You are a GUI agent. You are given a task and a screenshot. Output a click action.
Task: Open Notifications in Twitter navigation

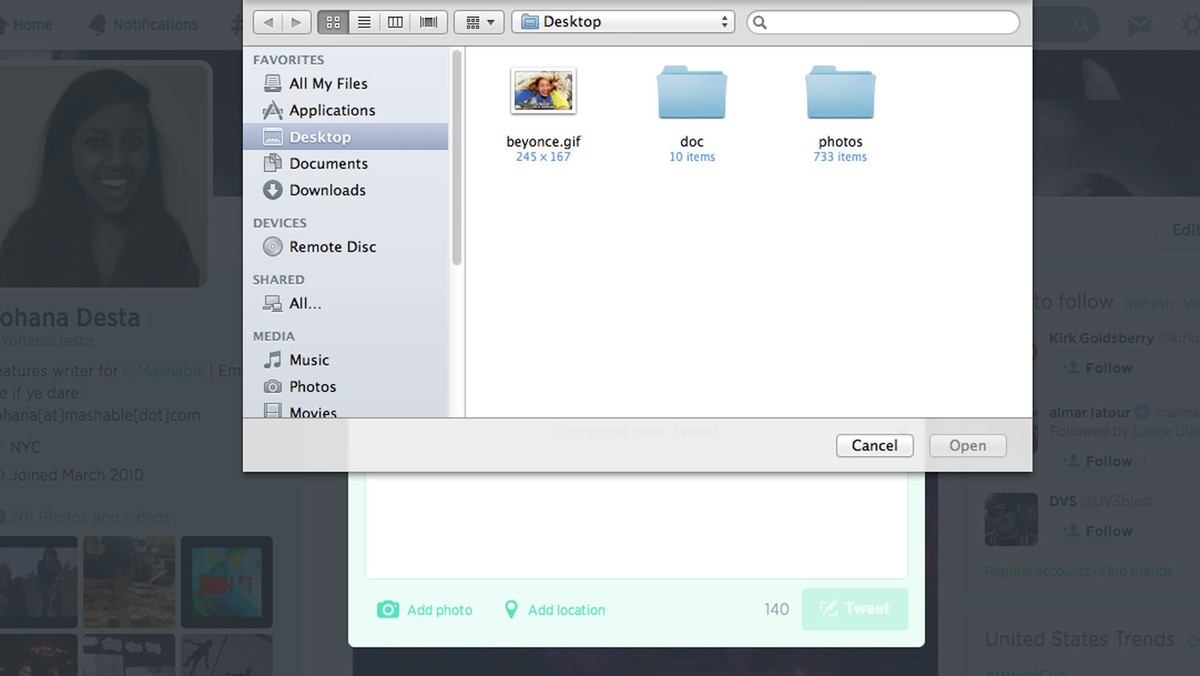click(143, 24)
